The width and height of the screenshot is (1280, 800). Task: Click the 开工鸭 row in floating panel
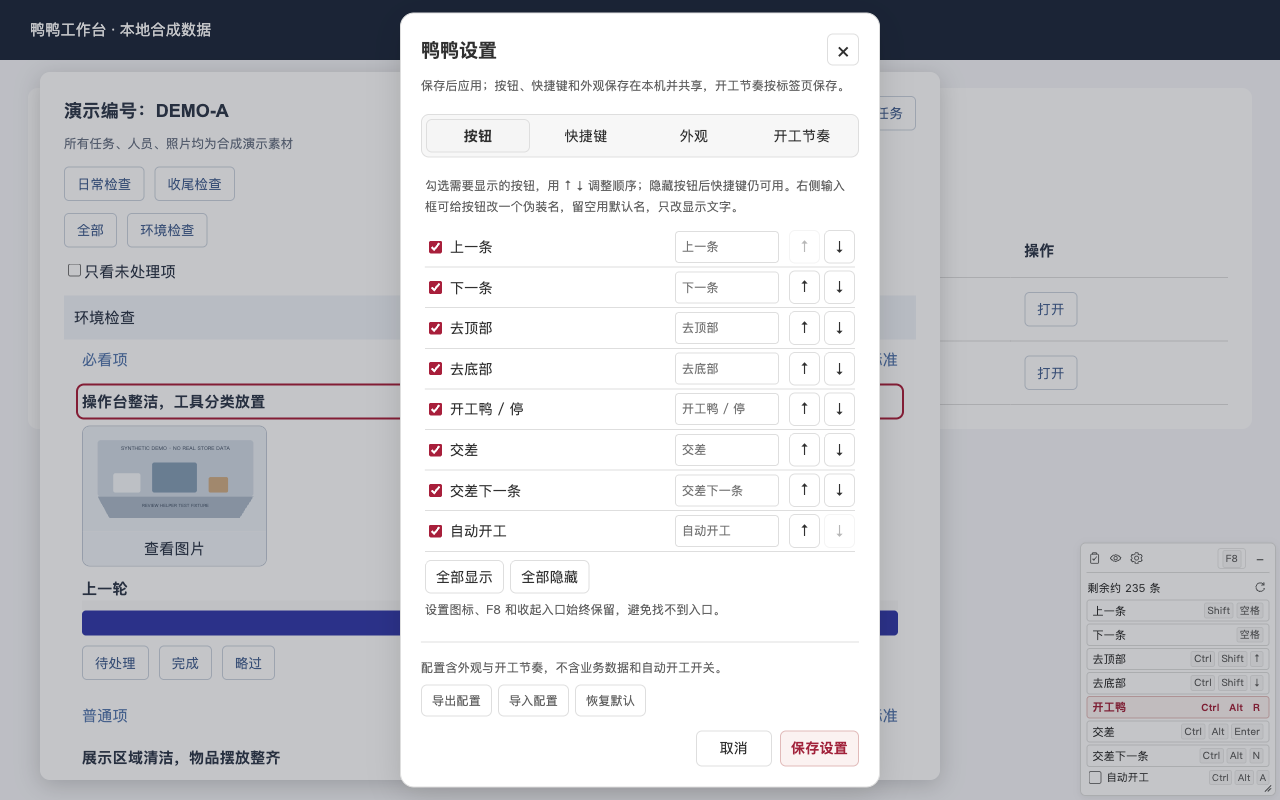1178,707
